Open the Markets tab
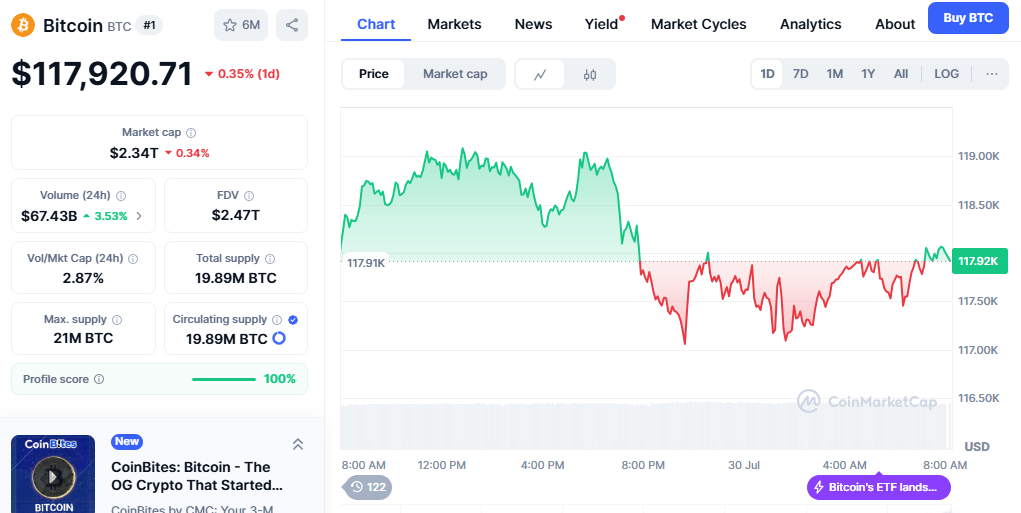 coord(455,24)
